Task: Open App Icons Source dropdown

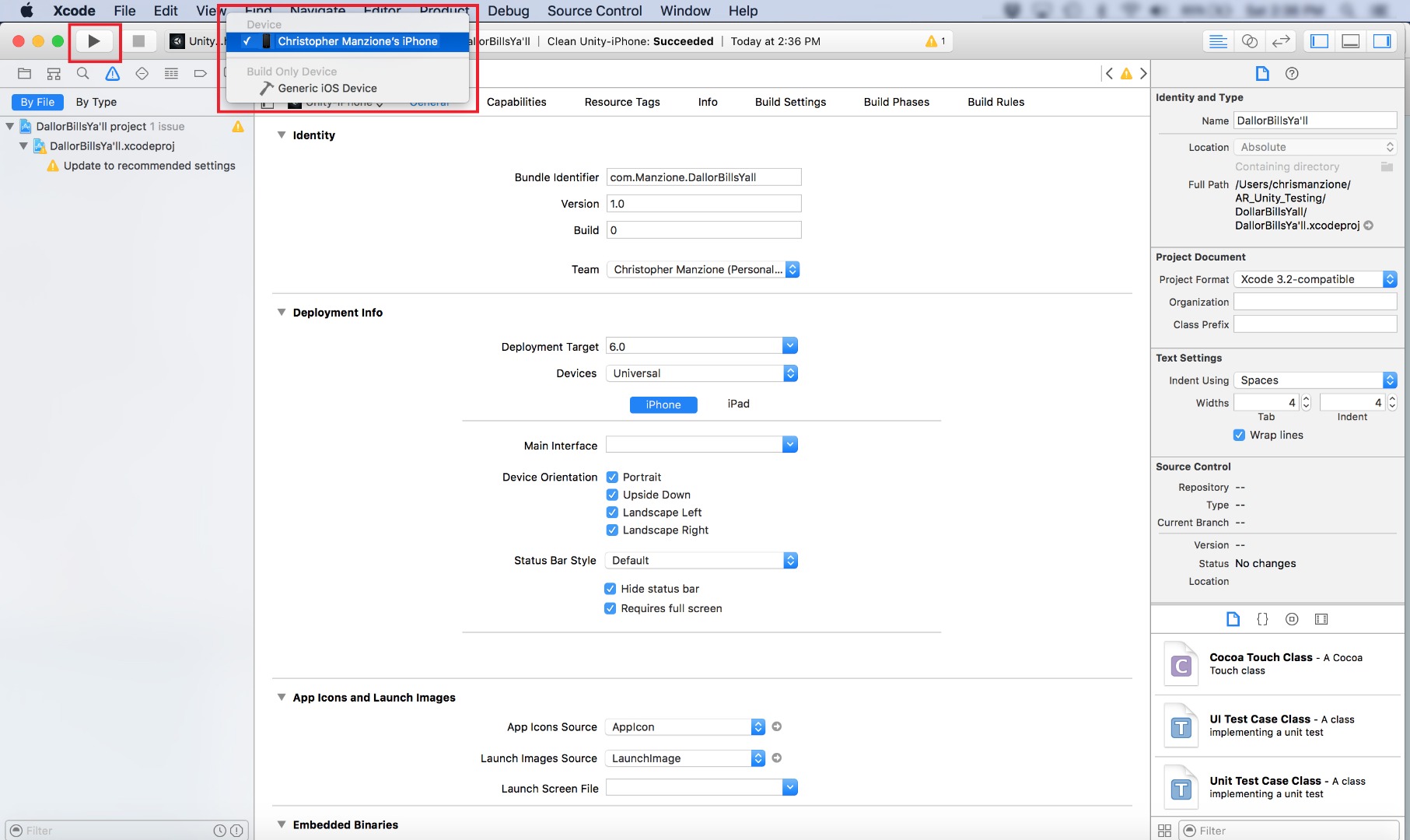Action: click(x=686, y=727)
